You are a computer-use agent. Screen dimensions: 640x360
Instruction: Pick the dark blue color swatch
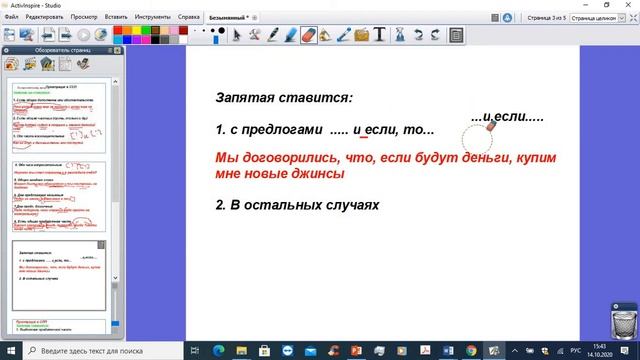(x=127, y=40)
